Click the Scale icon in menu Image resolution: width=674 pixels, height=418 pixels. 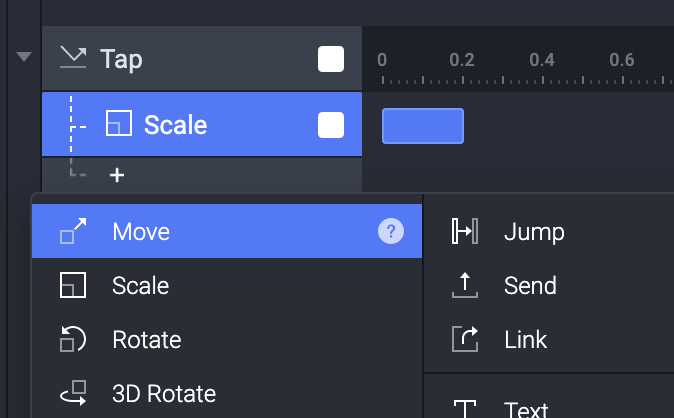(x=73, y=286)
